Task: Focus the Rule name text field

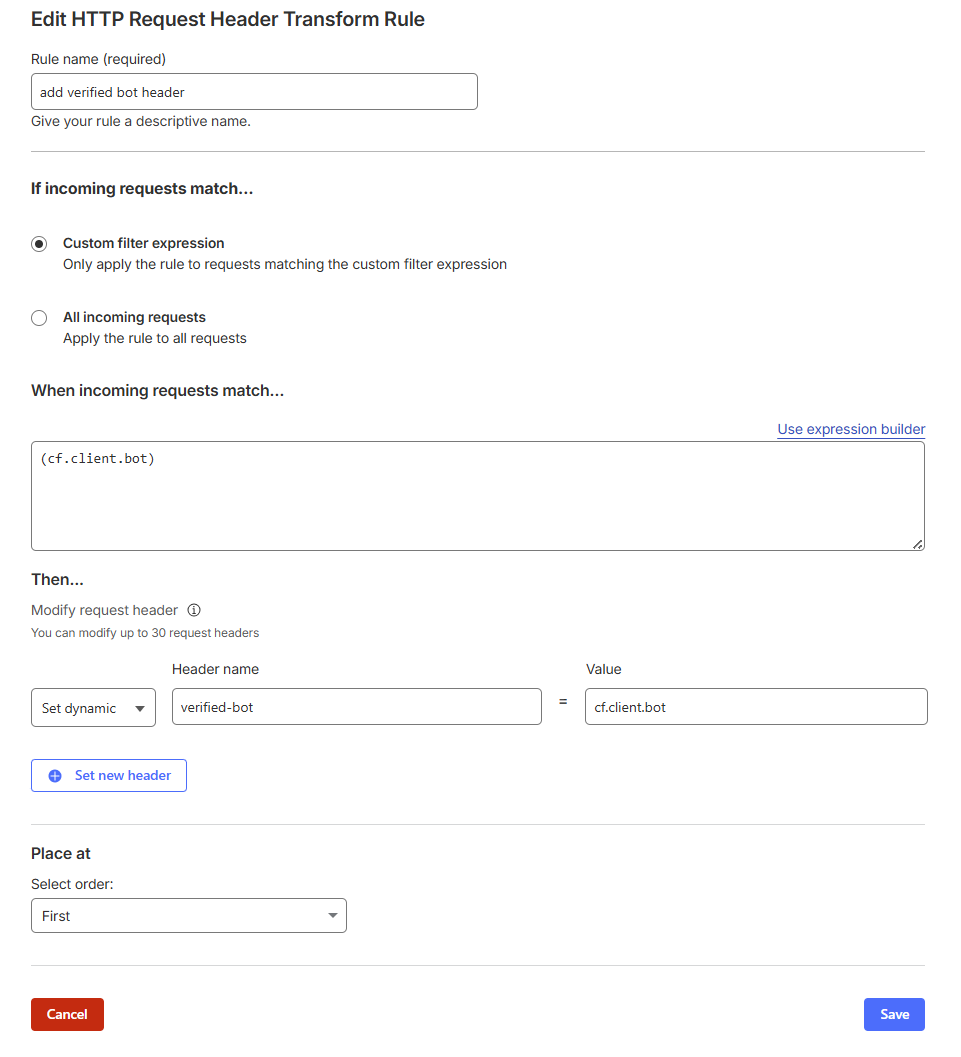Action: tap(254, 92)
